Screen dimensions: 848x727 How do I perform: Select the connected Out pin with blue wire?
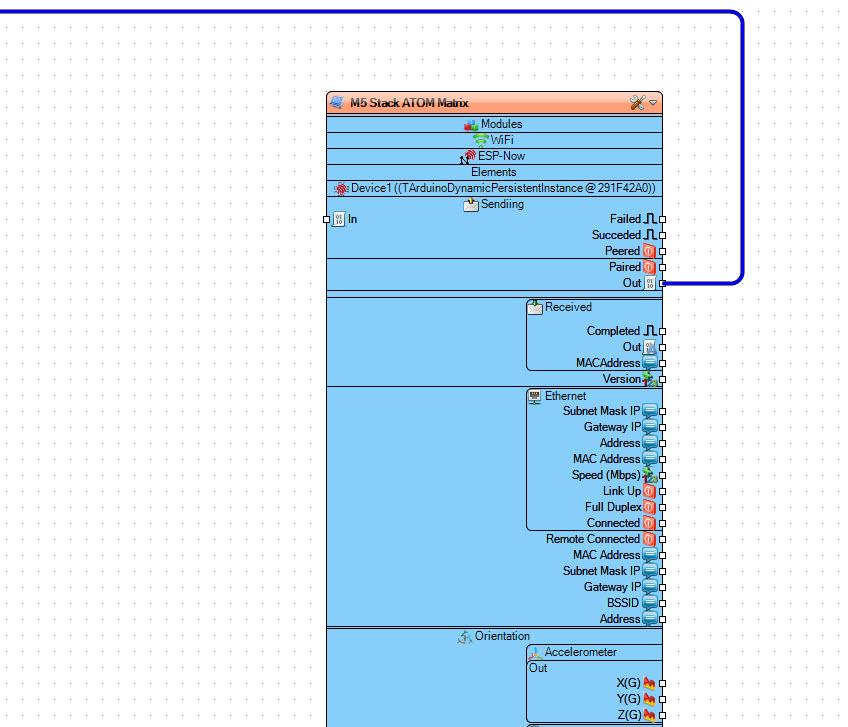tap(662, 283)
